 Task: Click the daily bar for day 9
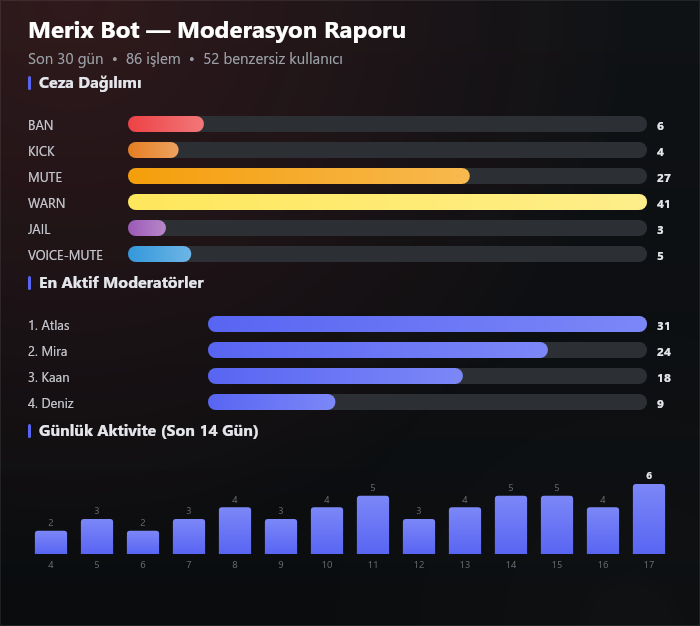[x=281, y=536]
